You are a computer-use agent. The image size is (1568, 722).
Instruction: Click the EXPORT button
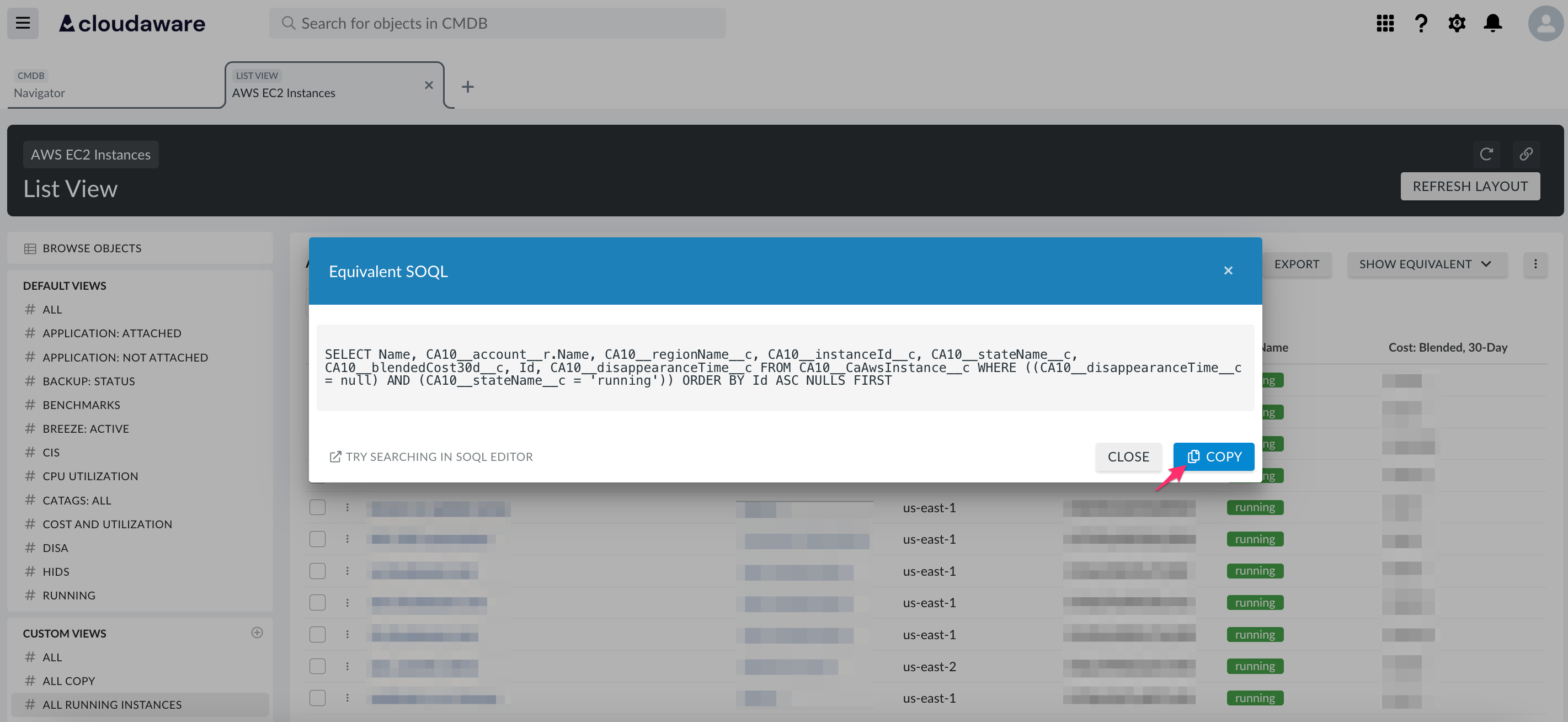point(1297,264)
